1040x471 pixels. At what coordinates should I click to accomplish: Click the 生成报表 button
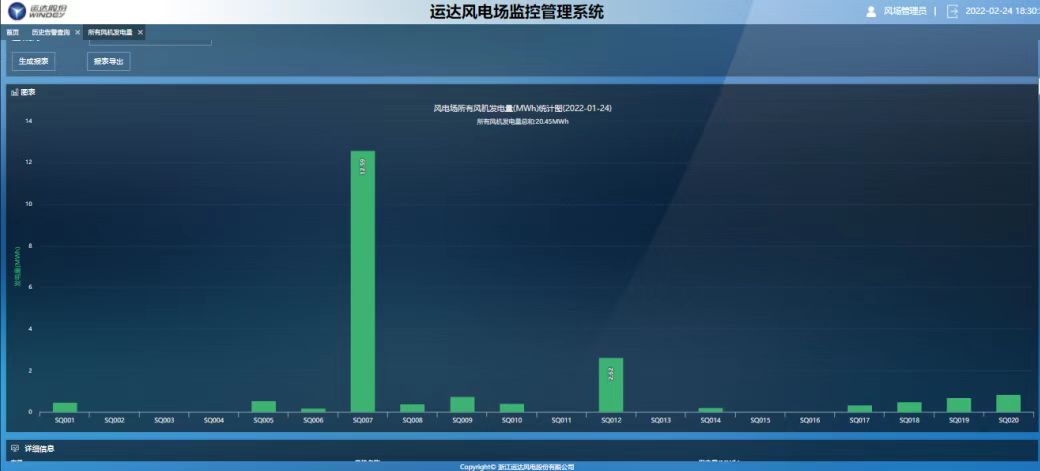coord(35,61)
